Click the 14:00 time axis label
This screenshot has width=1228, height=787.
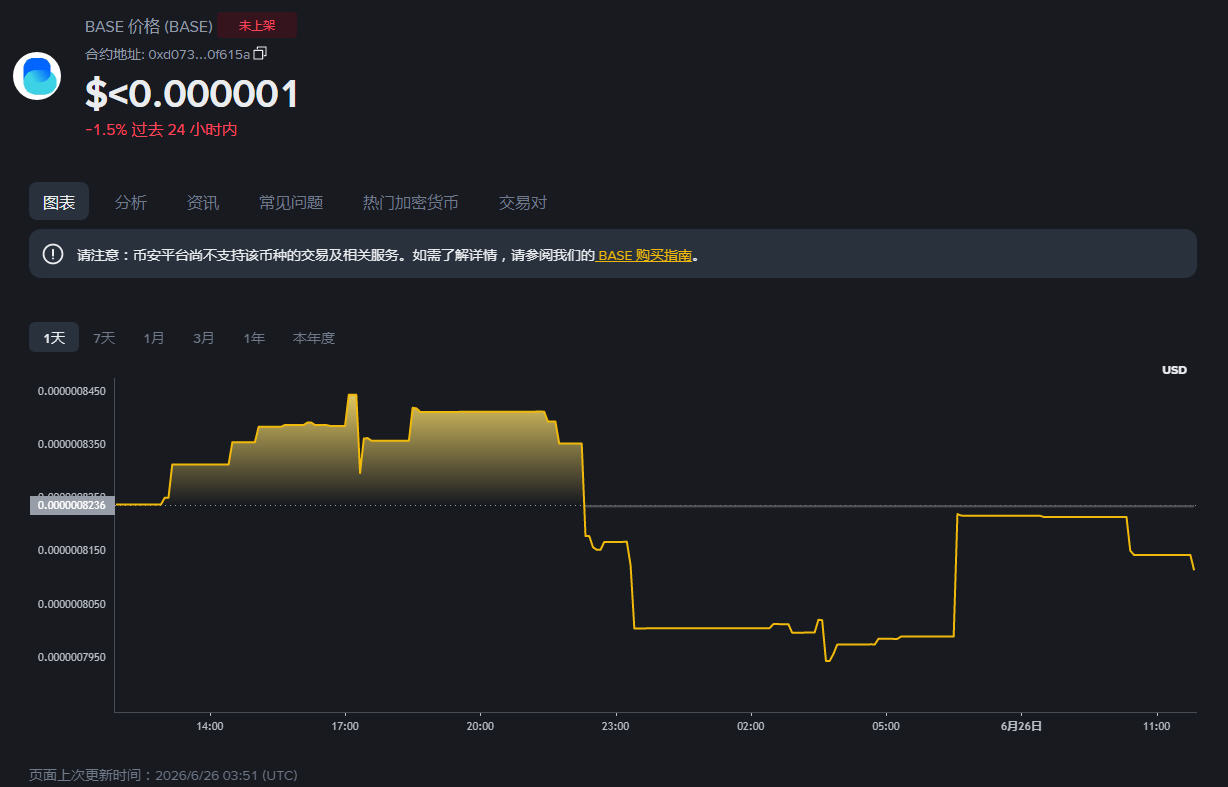(x=209, y=726)
